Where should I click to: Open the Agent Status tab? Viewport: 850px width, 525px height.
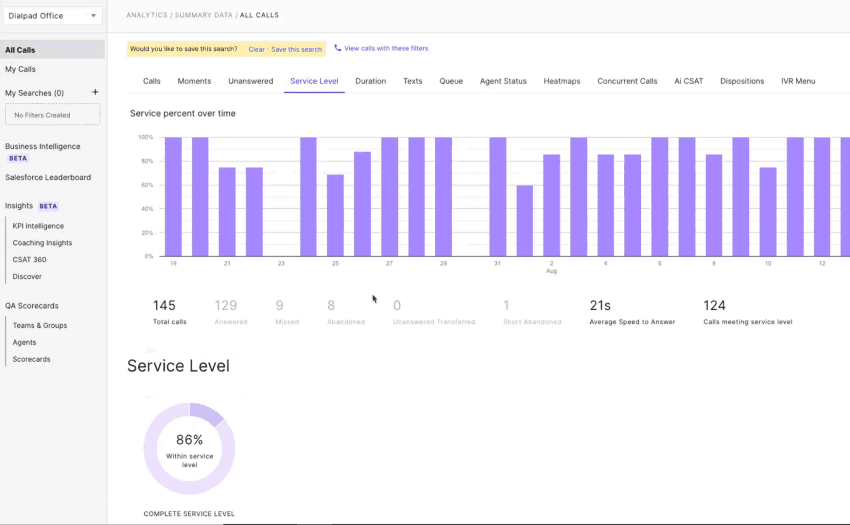coord(503,81)
